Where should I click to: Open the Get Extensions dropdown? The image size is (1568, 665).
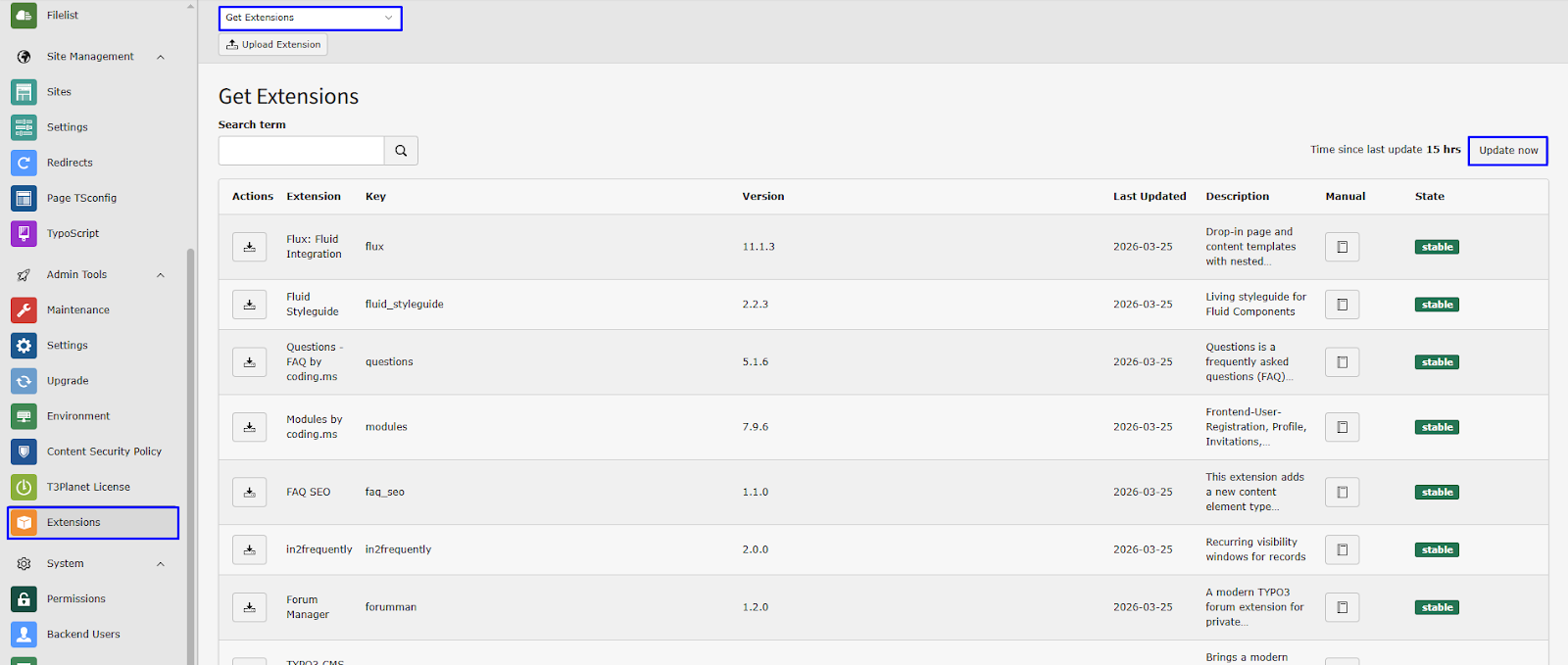tap(310, 18)
